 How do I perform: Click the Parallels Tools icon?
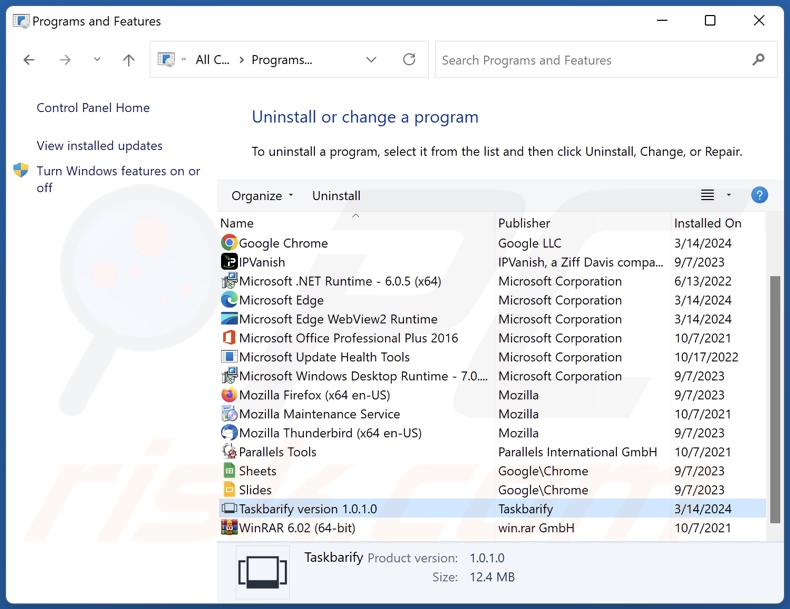point(229,451)
